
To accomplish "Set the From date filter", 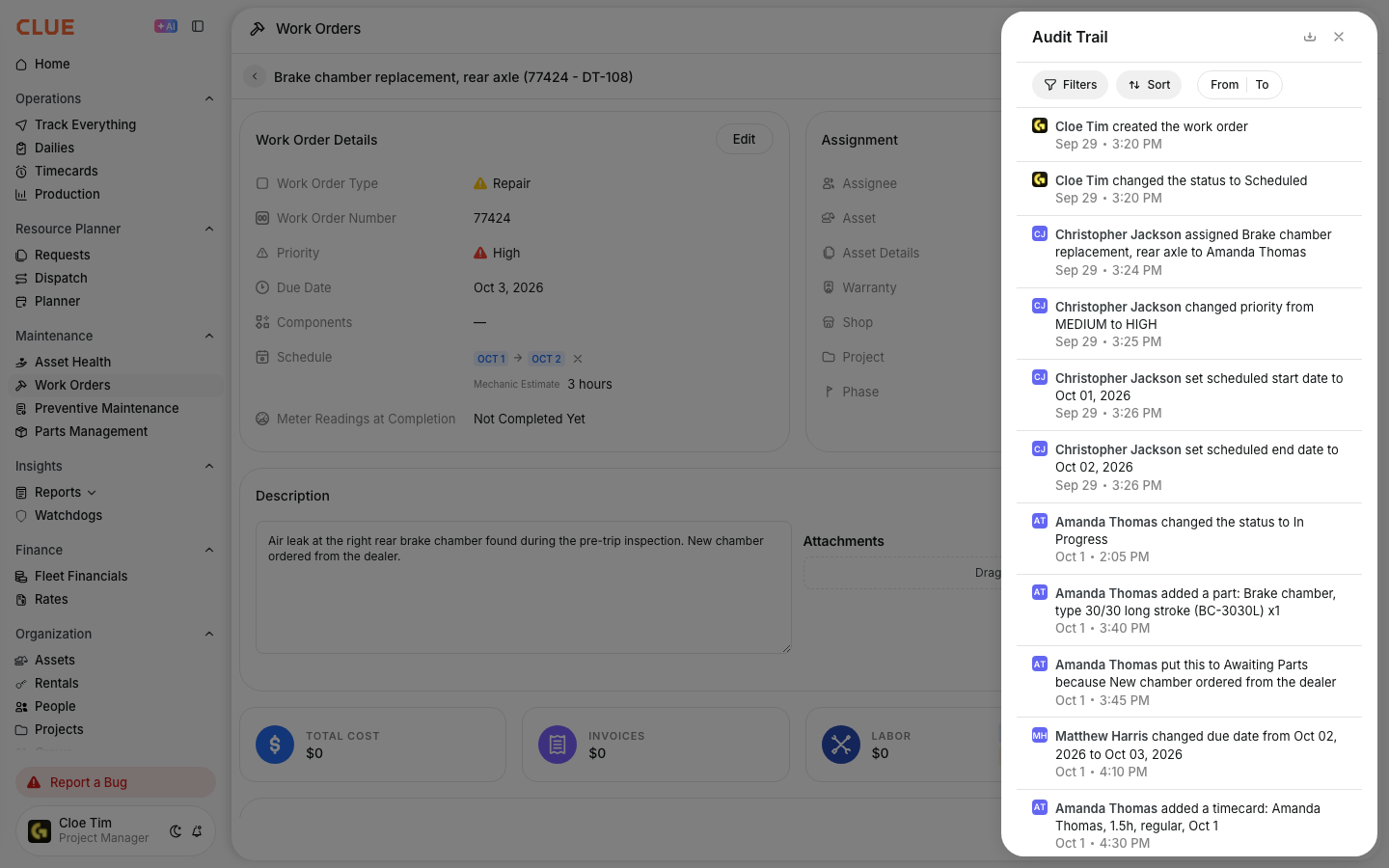I will click(1224, 85).
